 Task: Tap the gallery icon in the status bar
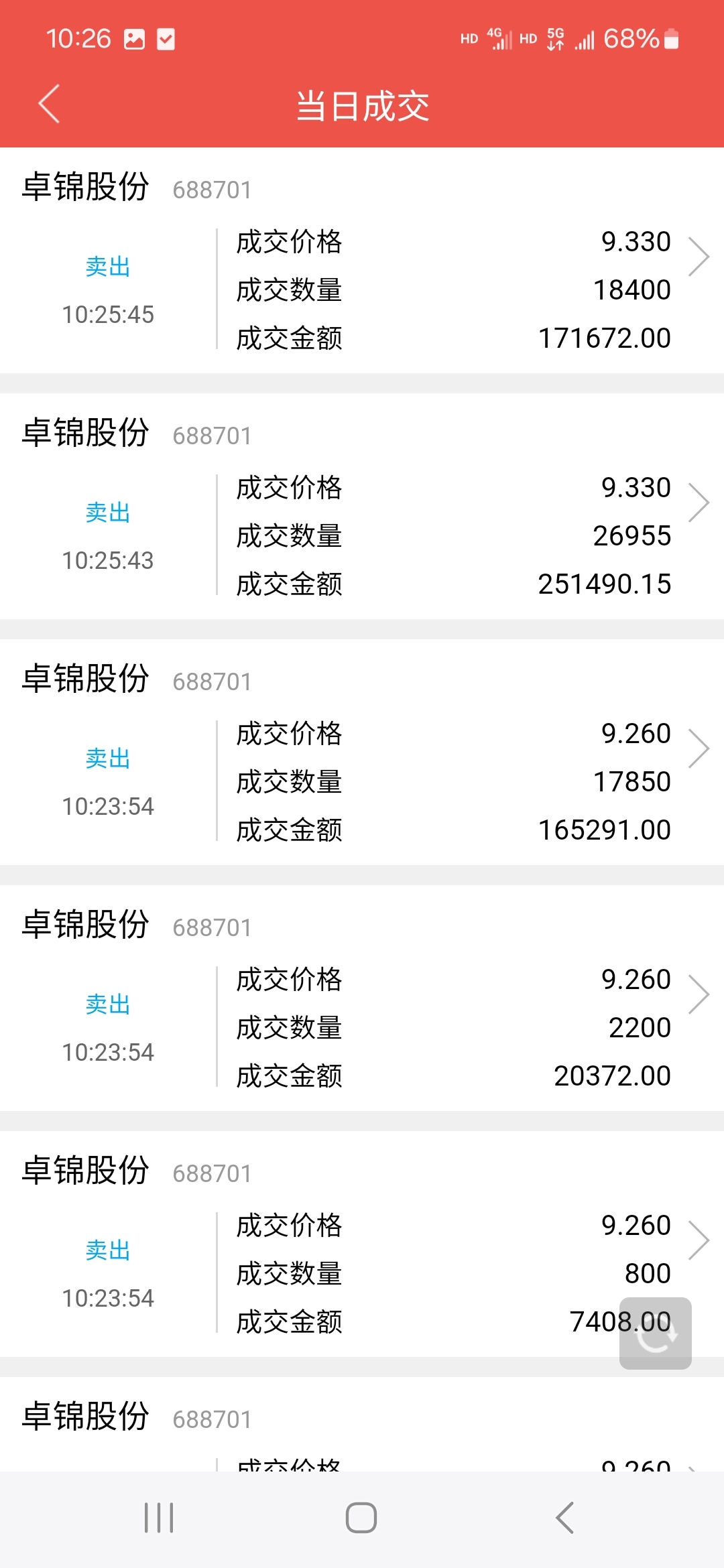point(134,40)
